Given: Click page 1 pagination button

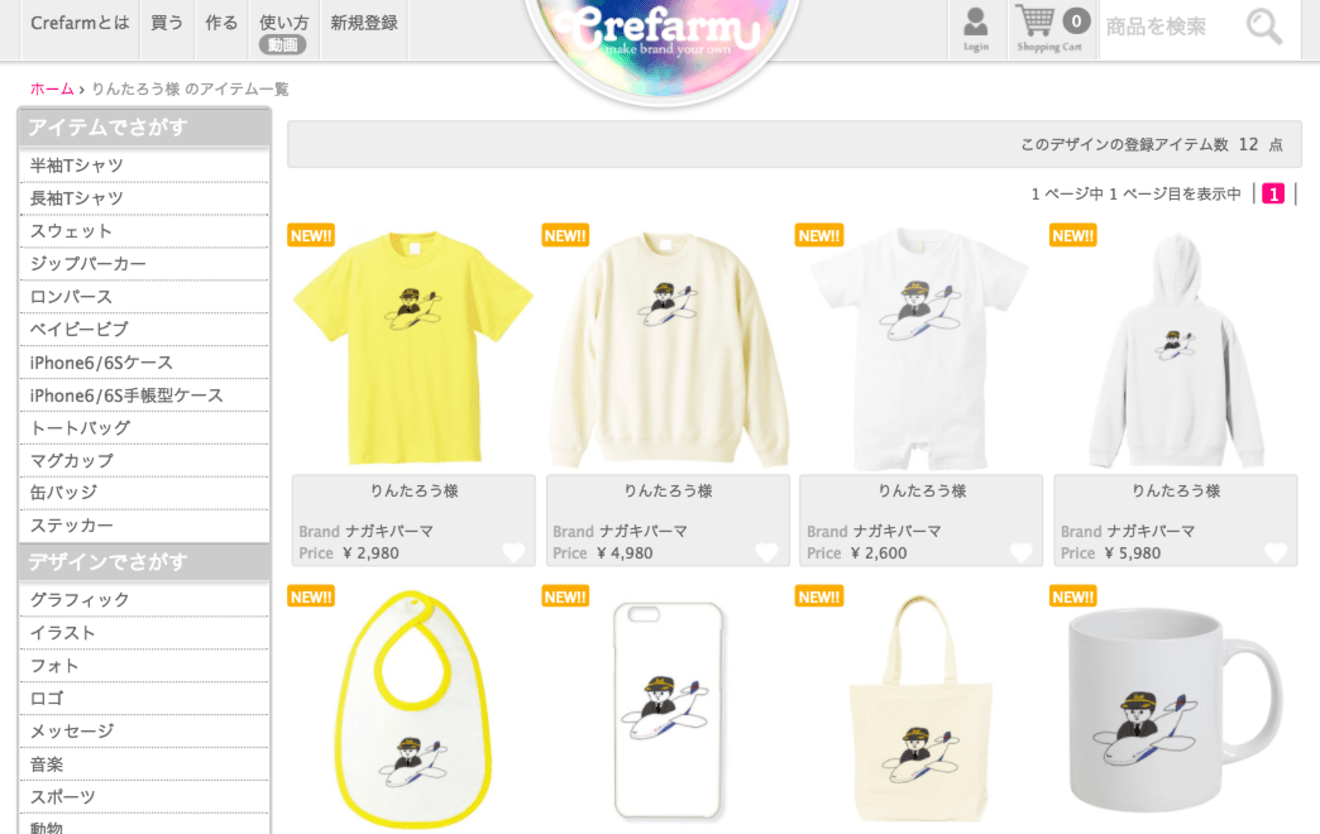Looking at the screenshot, I should pos(1272,194).
